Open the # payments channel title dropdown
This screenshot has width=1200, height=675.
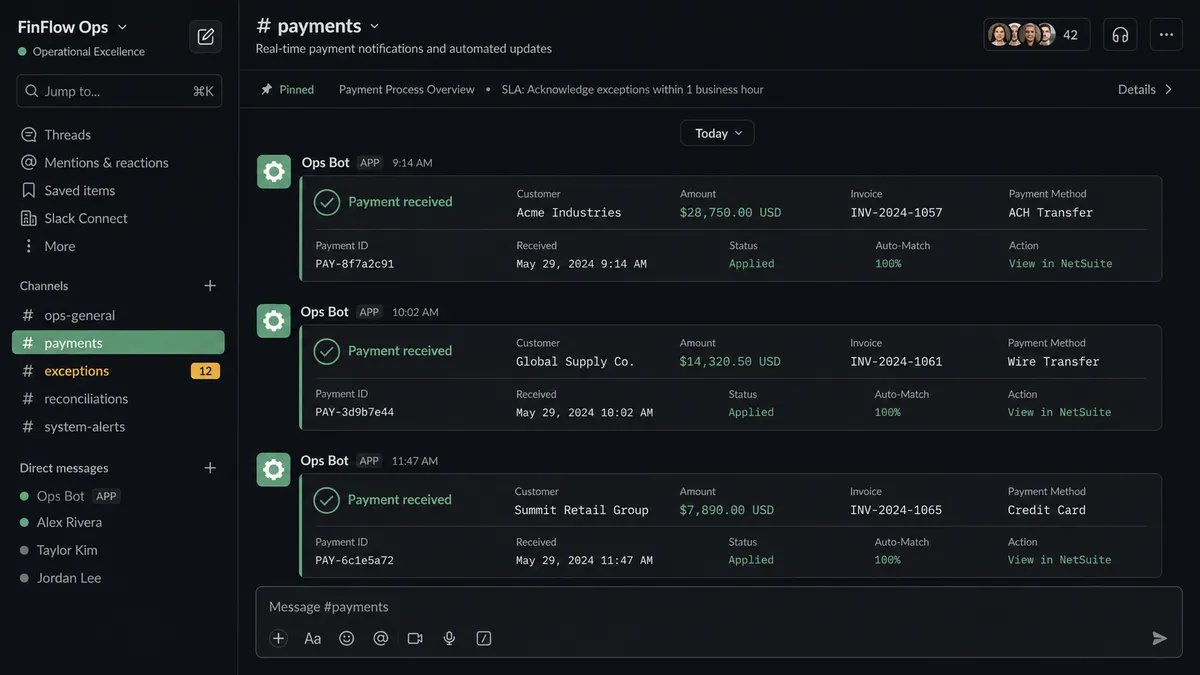coord(318,26)
